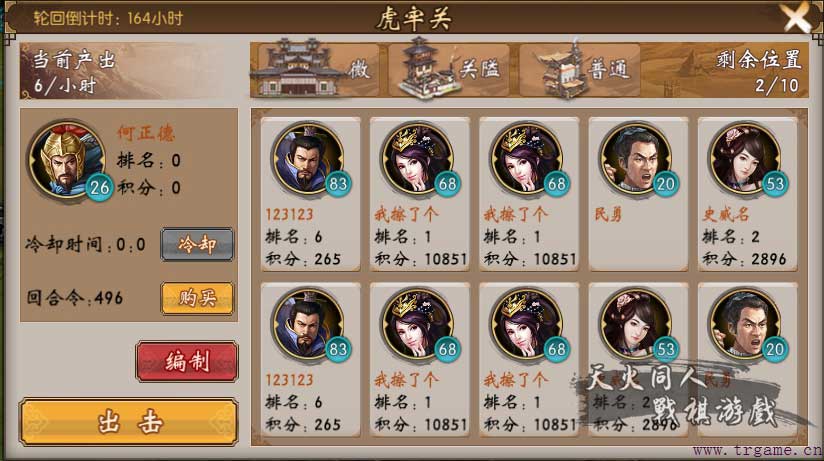Viewport: 824px width, 461px height.
Task: Click bottom-right level 20 militia portrait
Action: coord(745,324)
